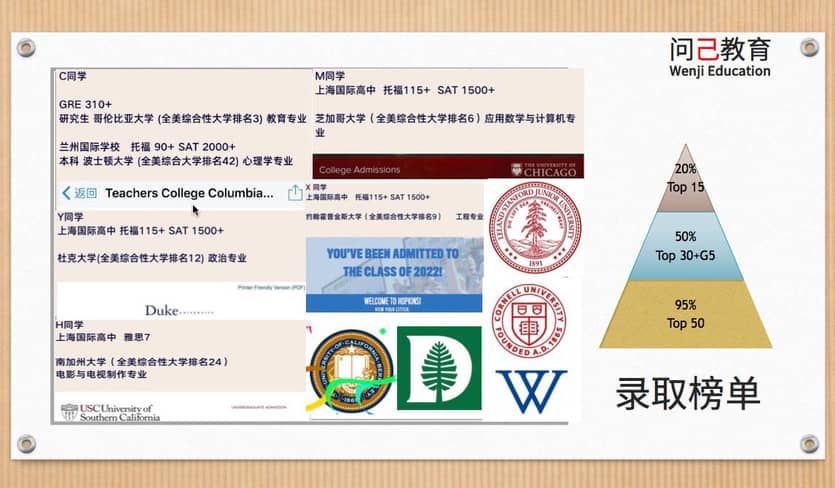Screen dimensions: 835x488
Task: Click the University of California seal
Action: 351,371
